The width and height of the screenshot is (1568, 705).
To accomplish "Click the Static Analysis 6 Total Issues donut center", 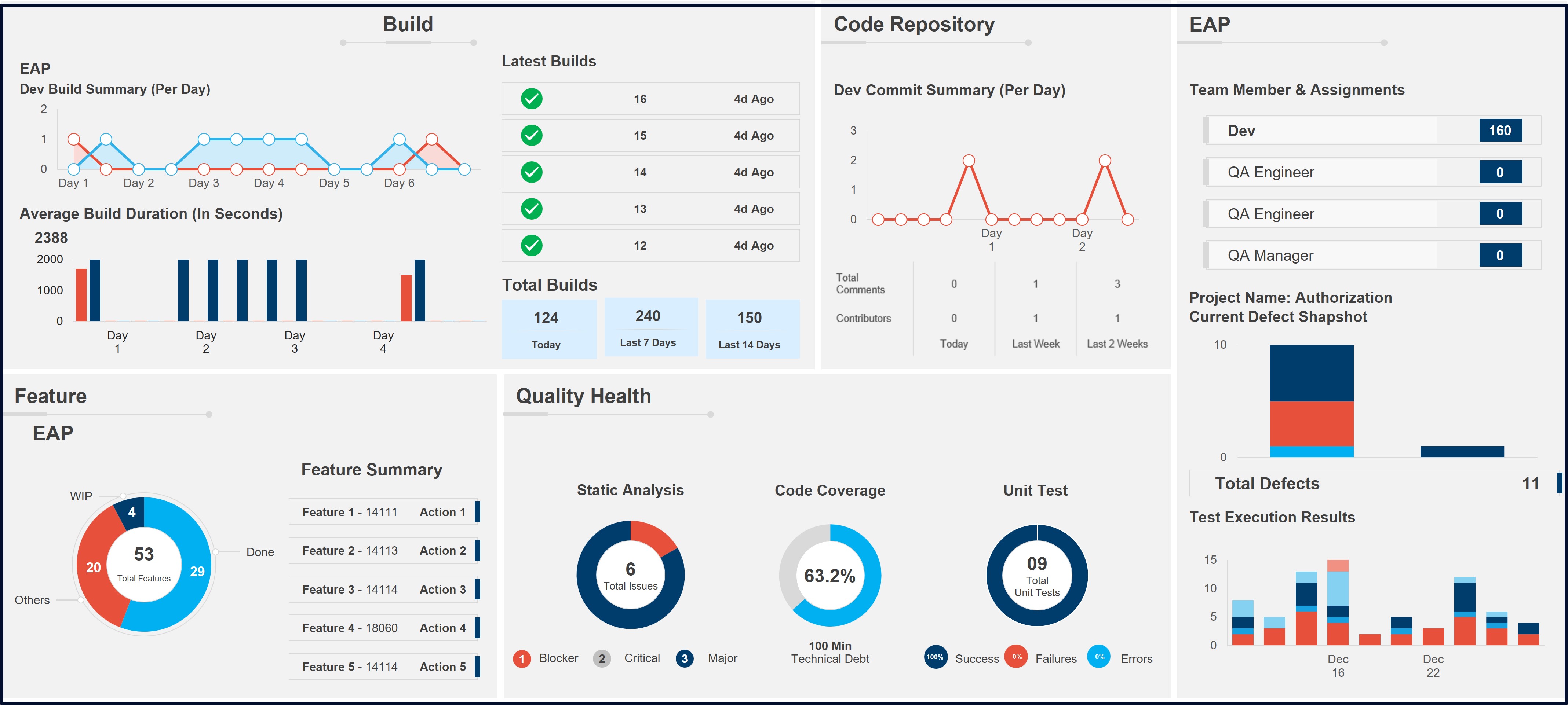I will [631, 575].
